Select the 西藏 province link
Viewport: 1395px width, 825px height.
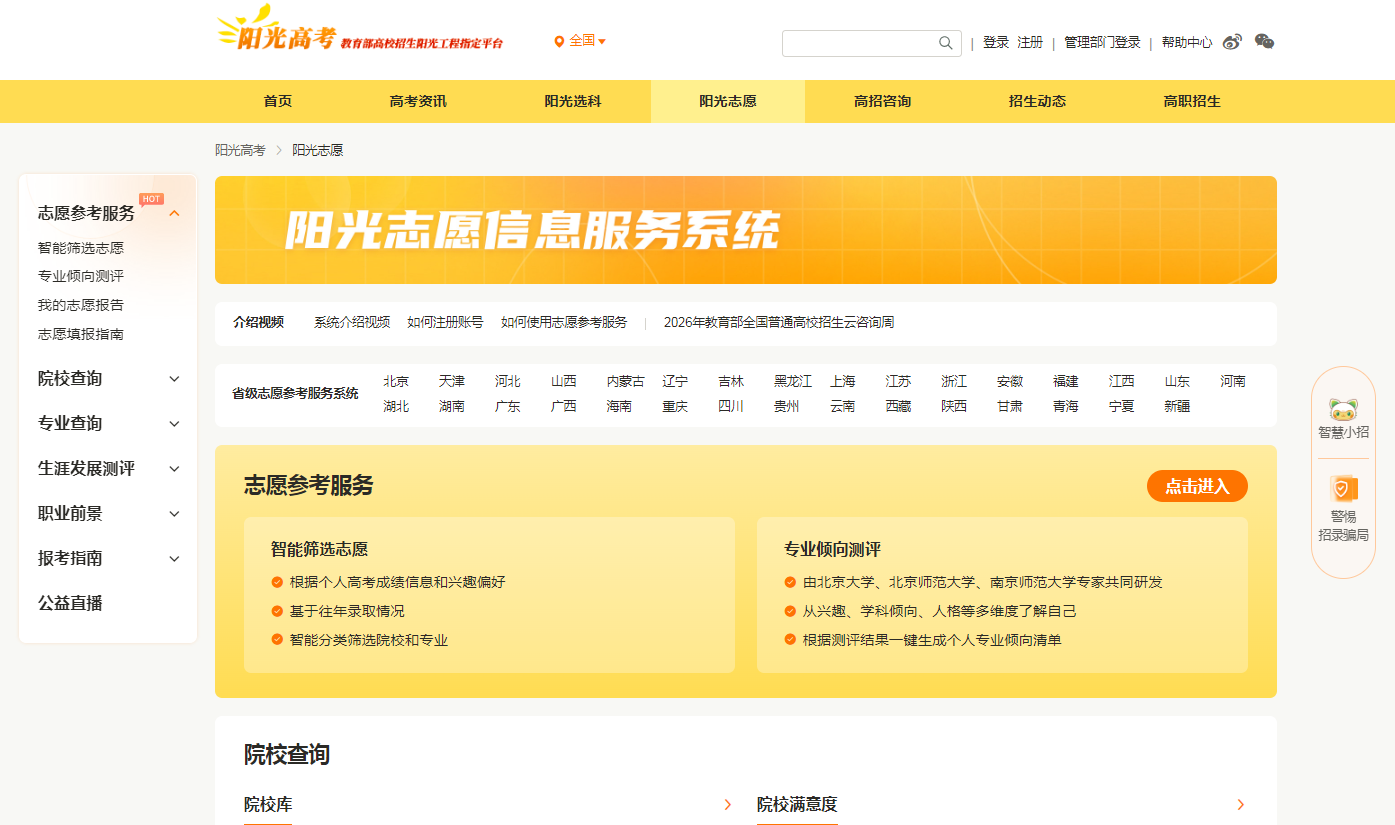coord(898,406)
